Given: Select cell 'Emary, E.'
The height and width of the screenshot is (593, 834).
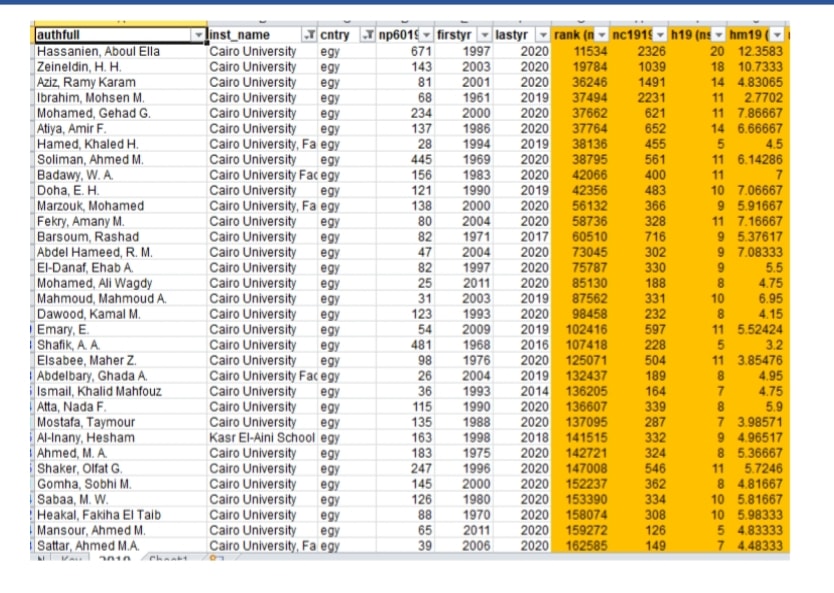Looking at the screenshot, I should (x=120, y=330).
